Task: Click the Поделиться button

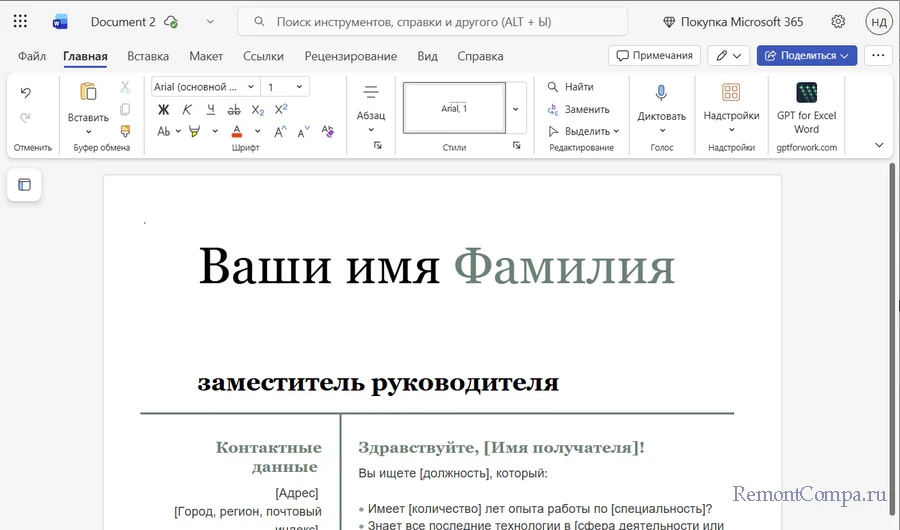Action: [807, 56]
